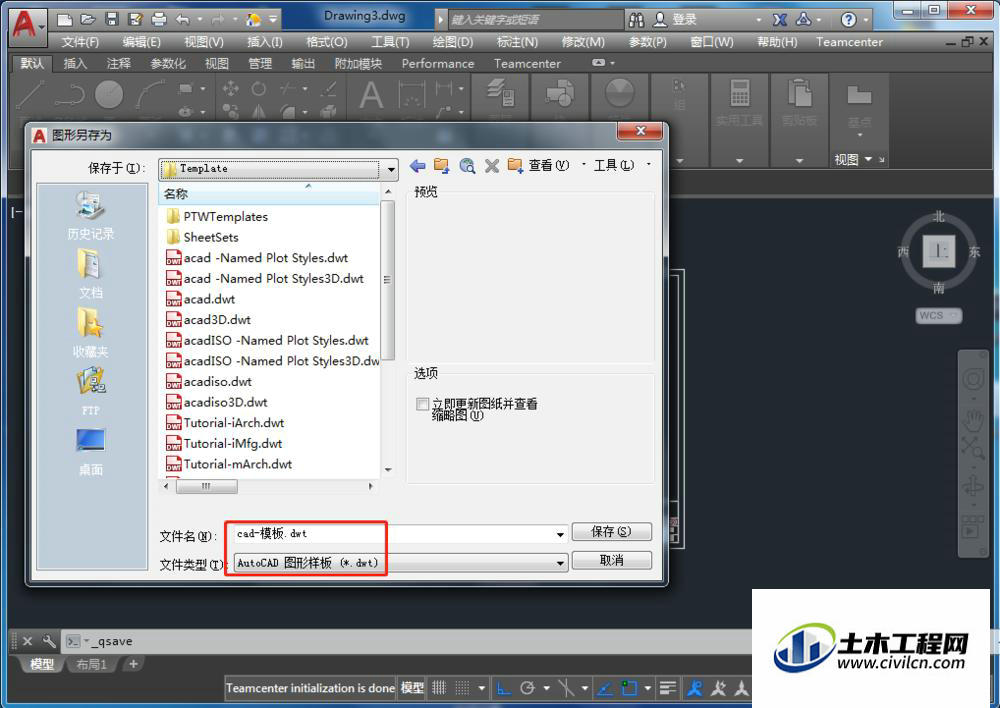
Task: Click the Search the Web icon in dialog
Action: coord(467,166)
